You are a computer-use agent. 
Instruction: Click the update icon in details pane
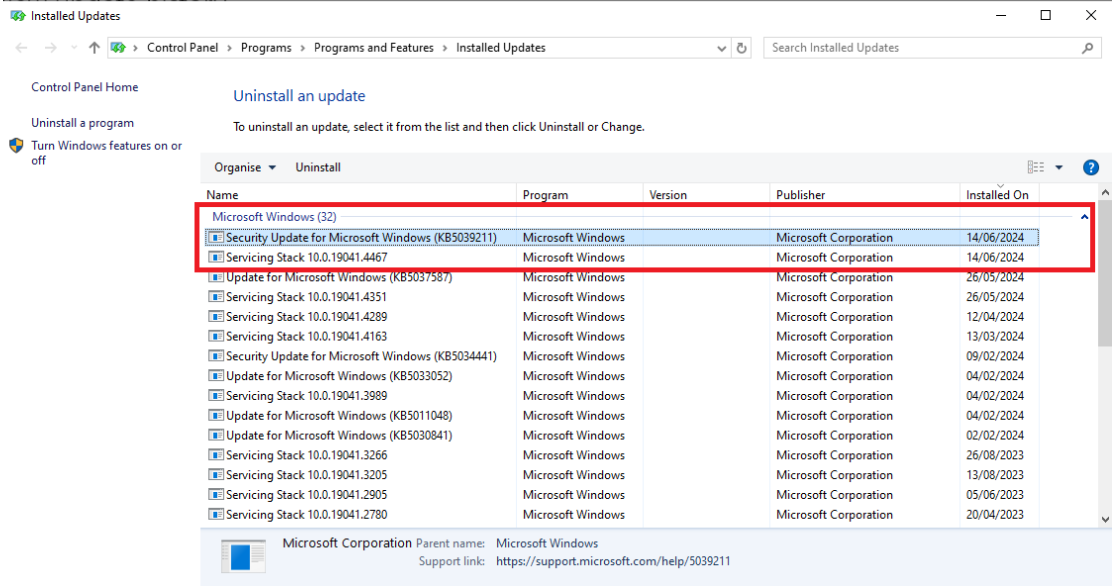click(243, 555)
